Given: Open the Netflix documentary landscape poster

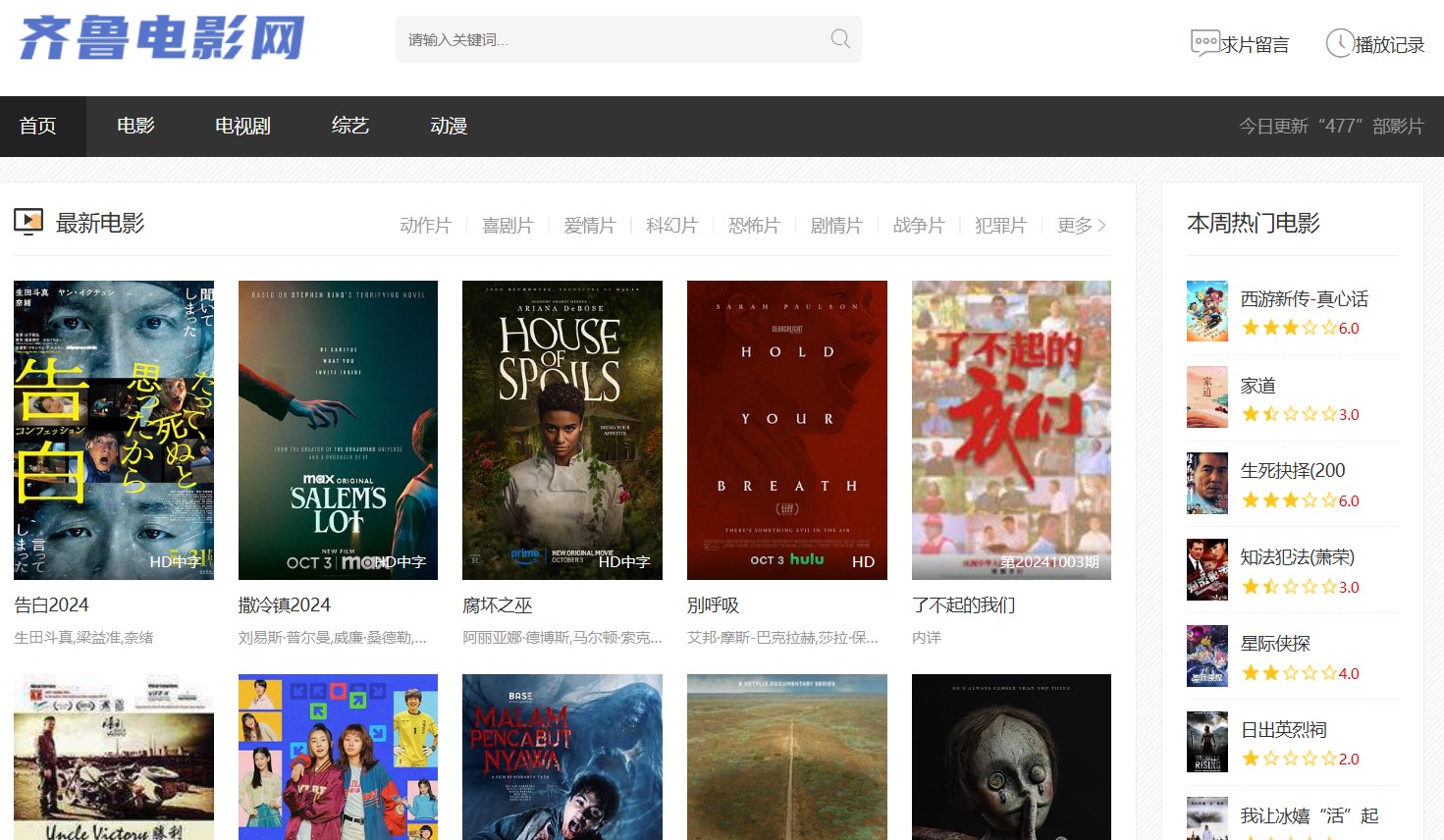Looking at the screenshot, I should [787, 757].
